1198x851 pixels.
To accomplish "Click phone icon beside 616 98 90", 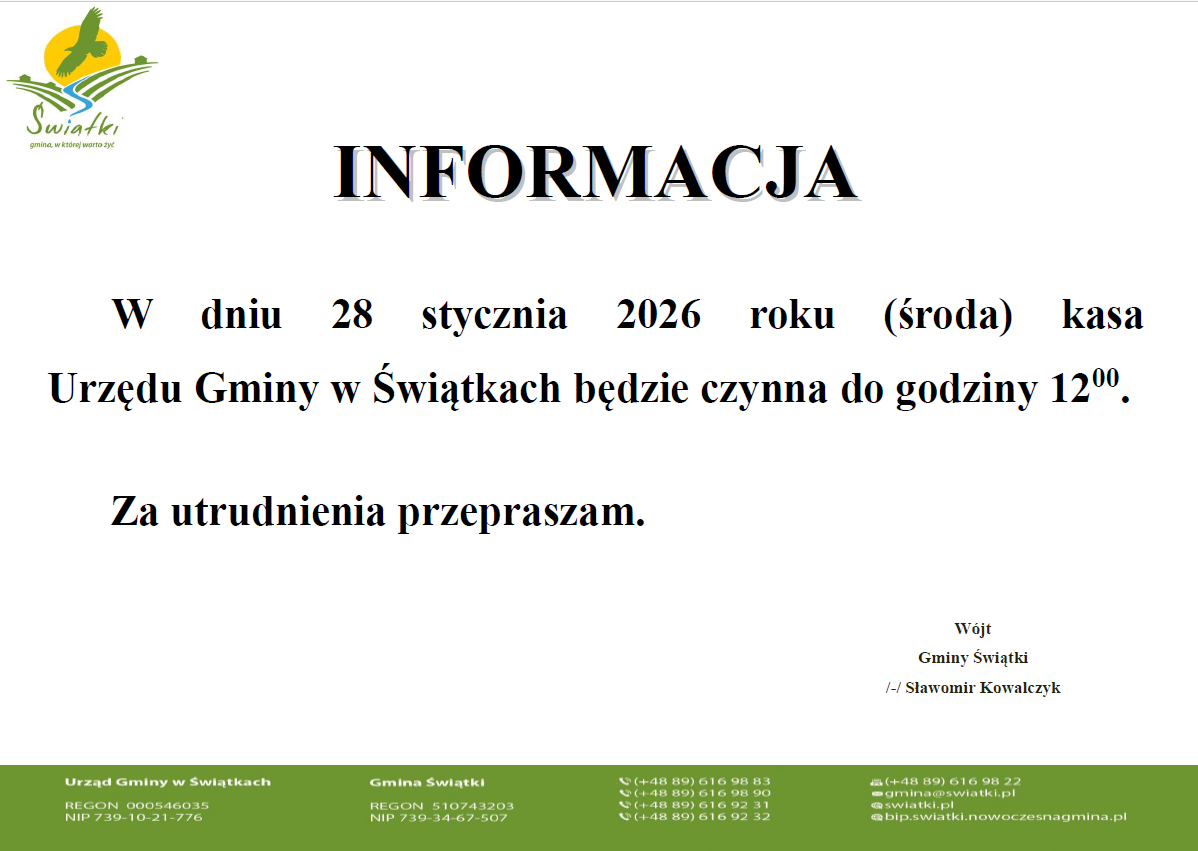I will (625, 794).
